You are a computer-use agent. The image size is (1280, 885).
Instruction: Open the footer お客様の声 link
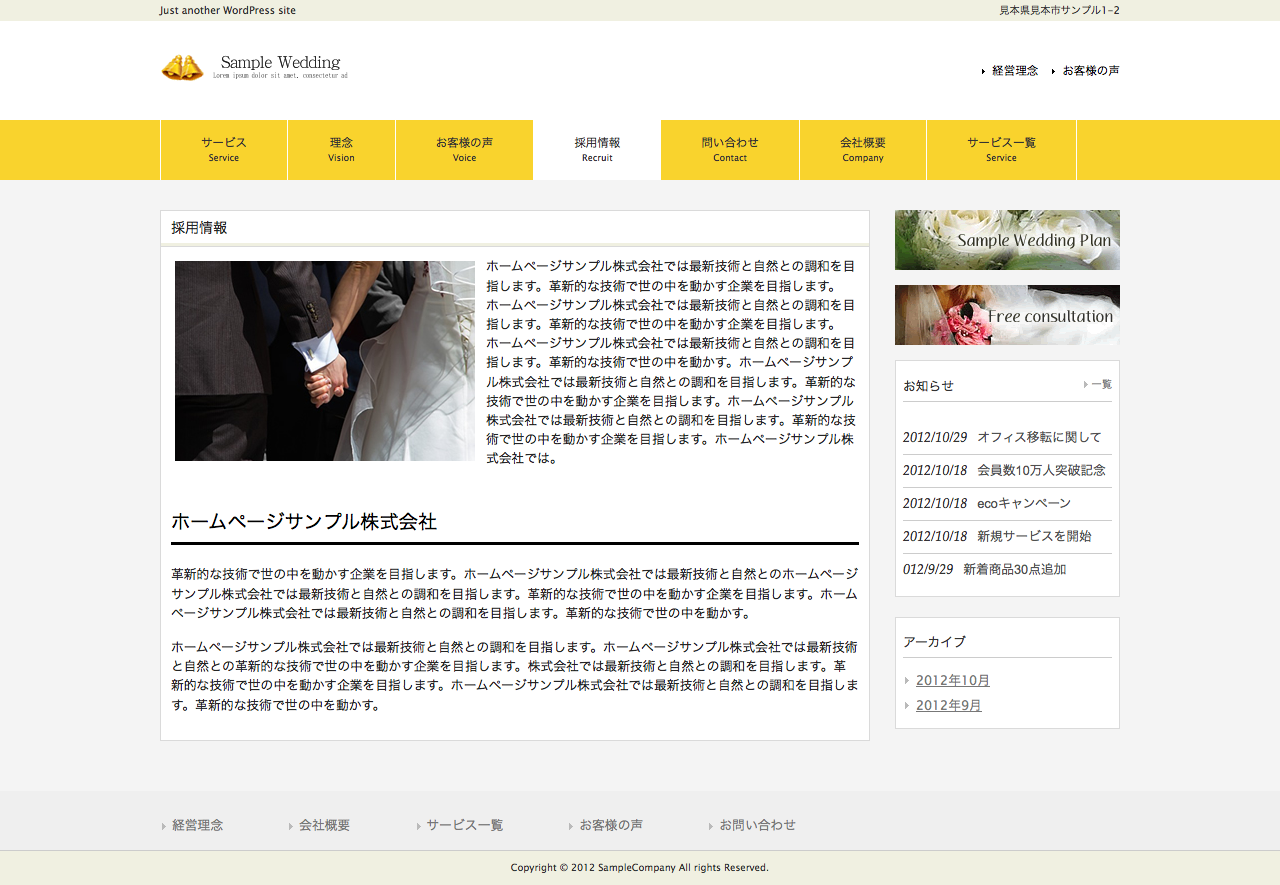(611, 825)
